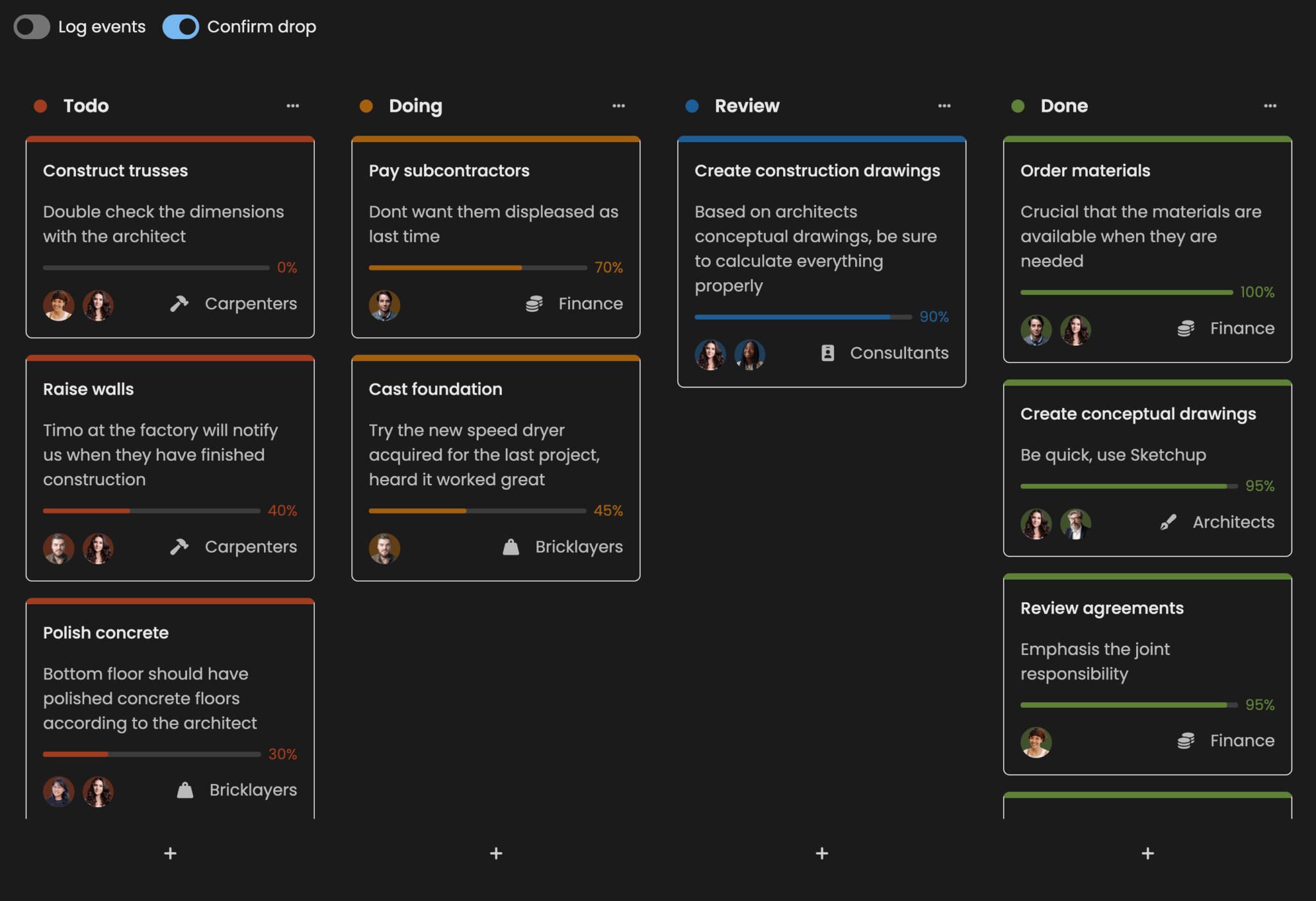
Task: Click Bricklayers icon on Polish concrete card
Action: coord(185,790)
